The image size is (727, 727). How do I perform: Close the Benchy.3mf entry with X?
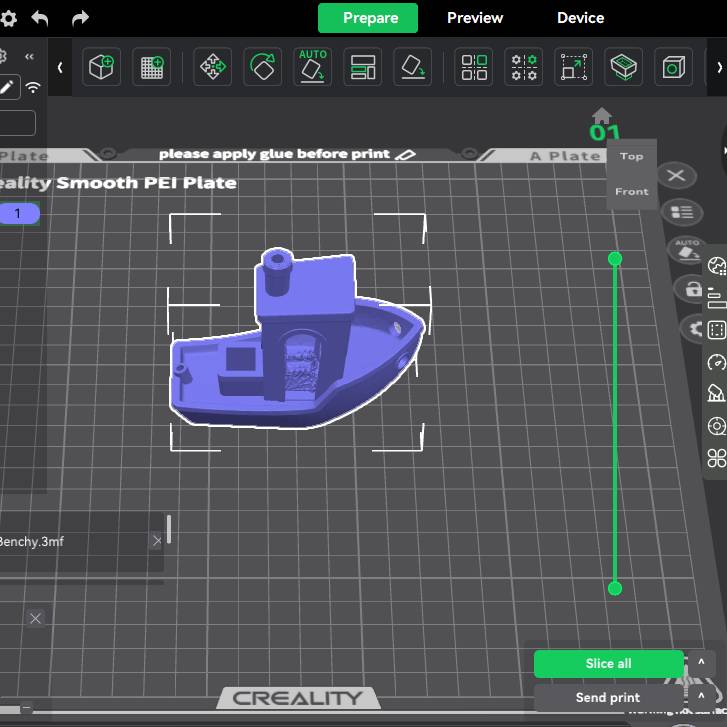click(x=157, y=541)
